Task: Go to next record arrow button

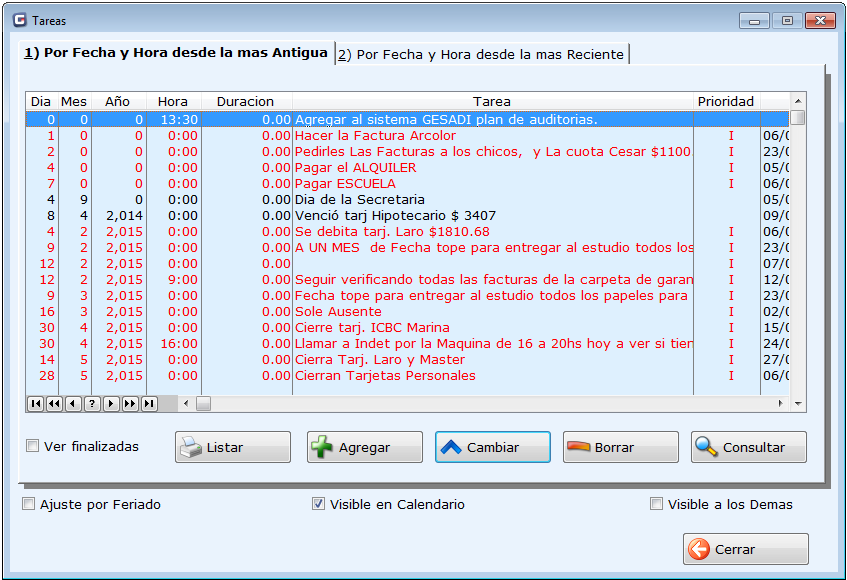Action: tap(110, 403)
